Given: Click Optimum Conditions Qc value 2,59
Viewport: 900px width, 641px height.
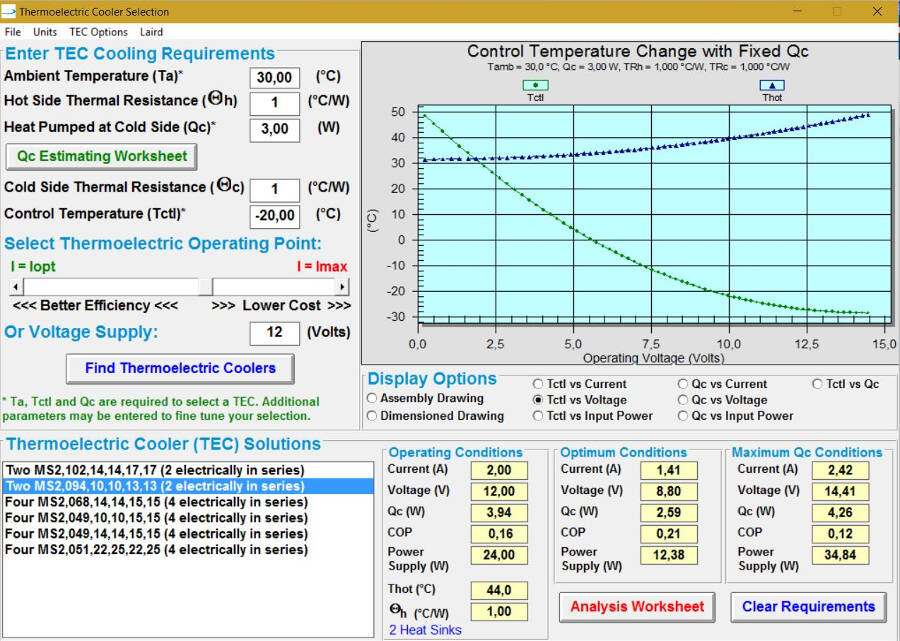Looking at the screenshot, I should click(x=669, y=512).
